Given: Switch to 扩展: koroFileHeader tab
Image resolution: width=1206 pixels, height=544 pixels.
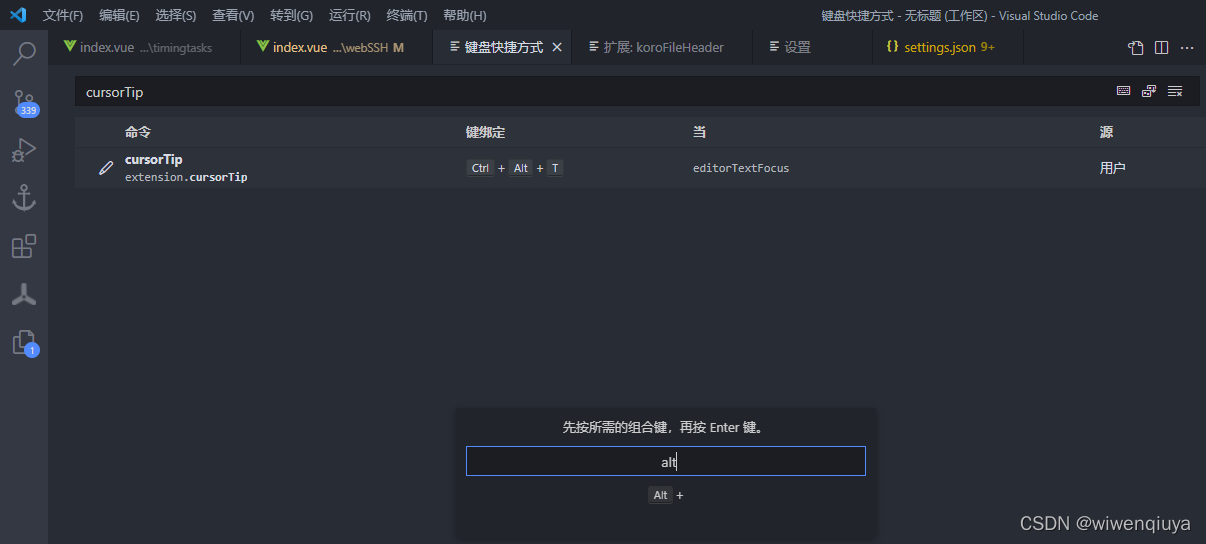Looking at the screenshot, I should click(662, 47).
